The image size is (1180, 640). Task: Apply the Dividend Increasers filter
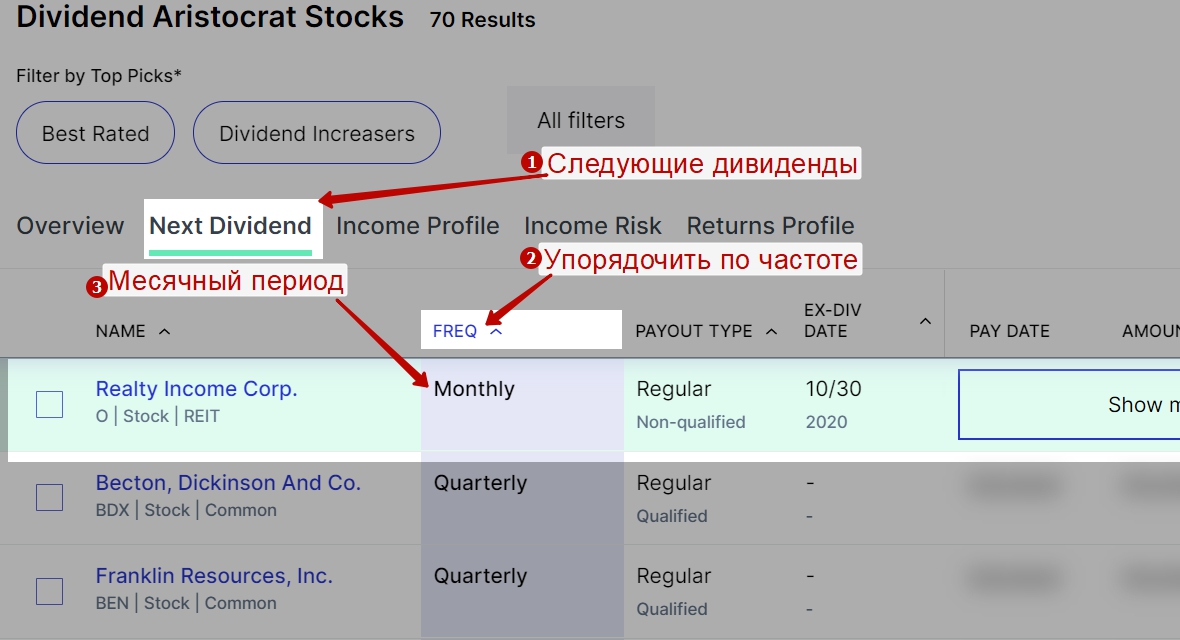317,133
